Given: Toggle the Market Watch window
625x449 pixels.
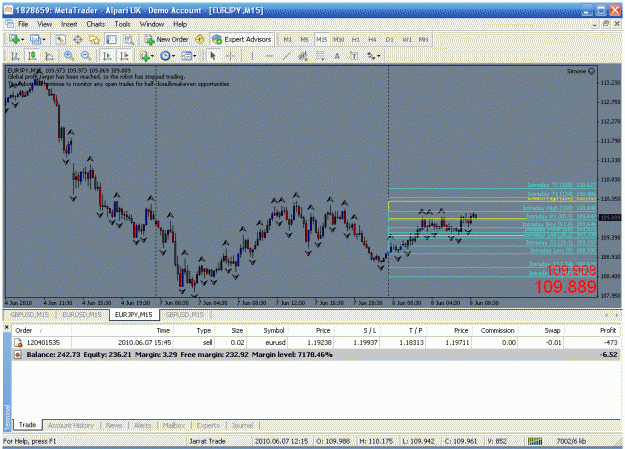Looking at the screenshot, I should pyautogui.click(x=61, y=39).
